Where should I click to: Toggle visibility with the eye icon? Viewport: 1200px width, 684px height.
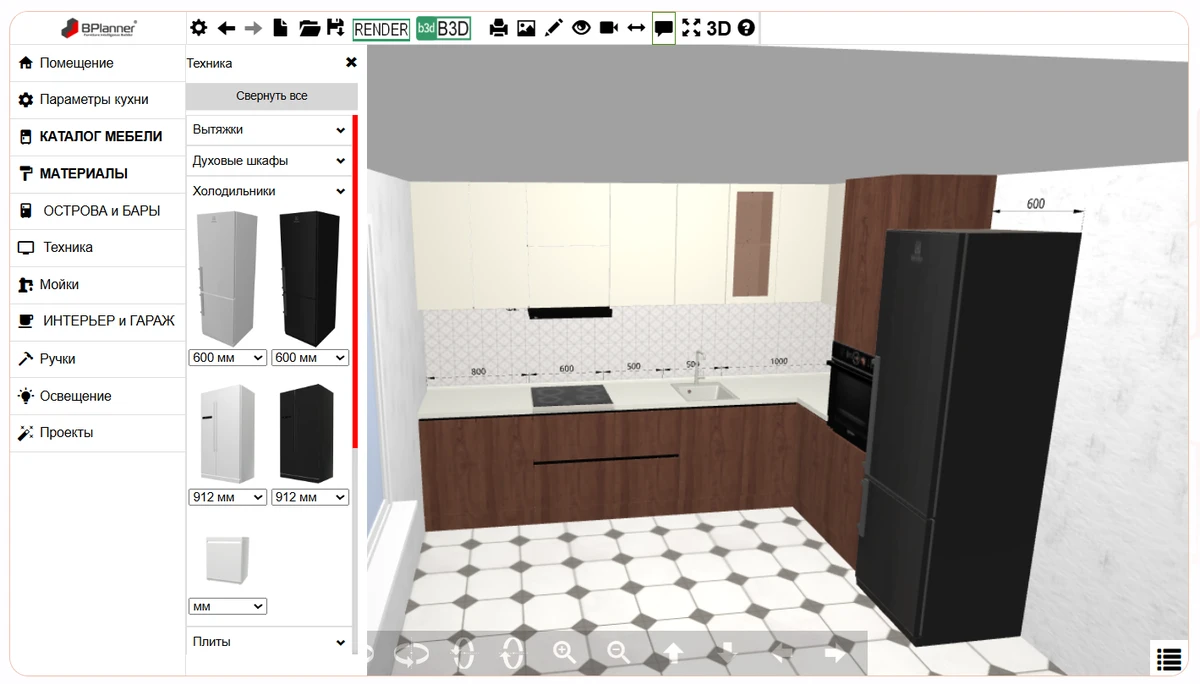[581, 28]
